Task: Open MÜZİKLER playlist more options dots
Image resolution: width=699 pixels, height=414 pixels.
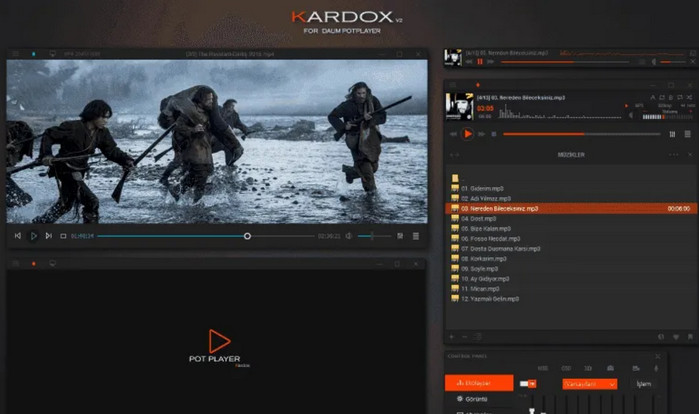Action: pos(673,155)
